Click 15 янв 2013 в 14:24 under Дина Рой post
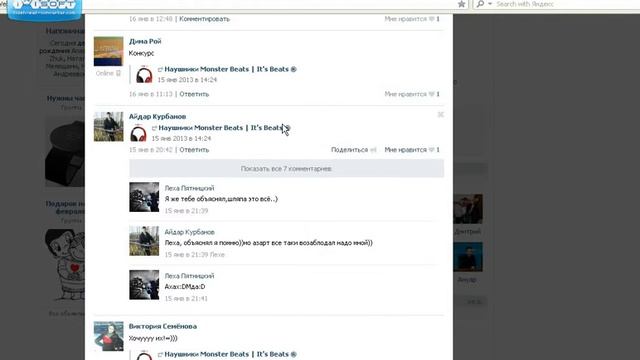Viewport: 640px width, 360px height. click(187, 80)
